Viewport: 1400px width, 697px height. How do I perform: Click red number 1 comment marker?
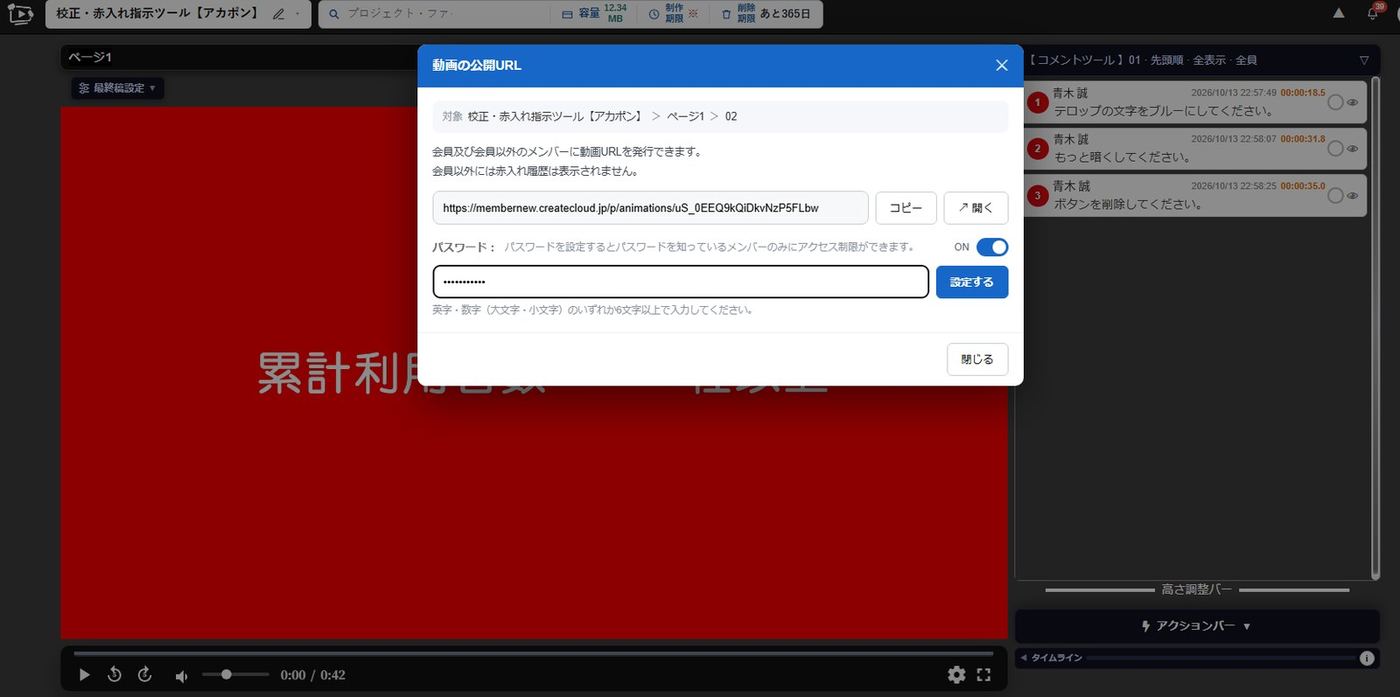1038,102
